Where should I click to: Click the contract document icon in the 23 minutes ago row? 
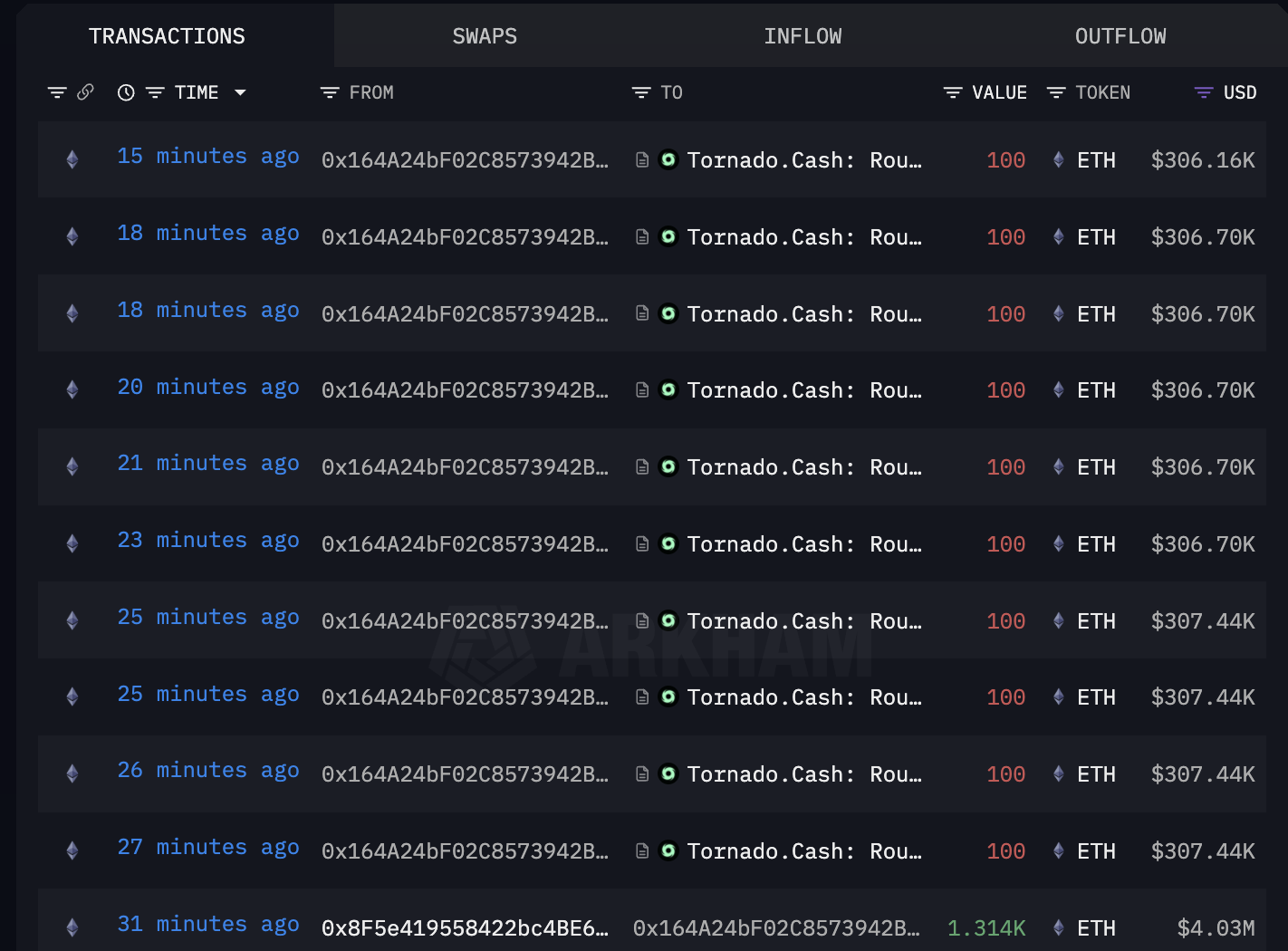(x=642, y=544)
